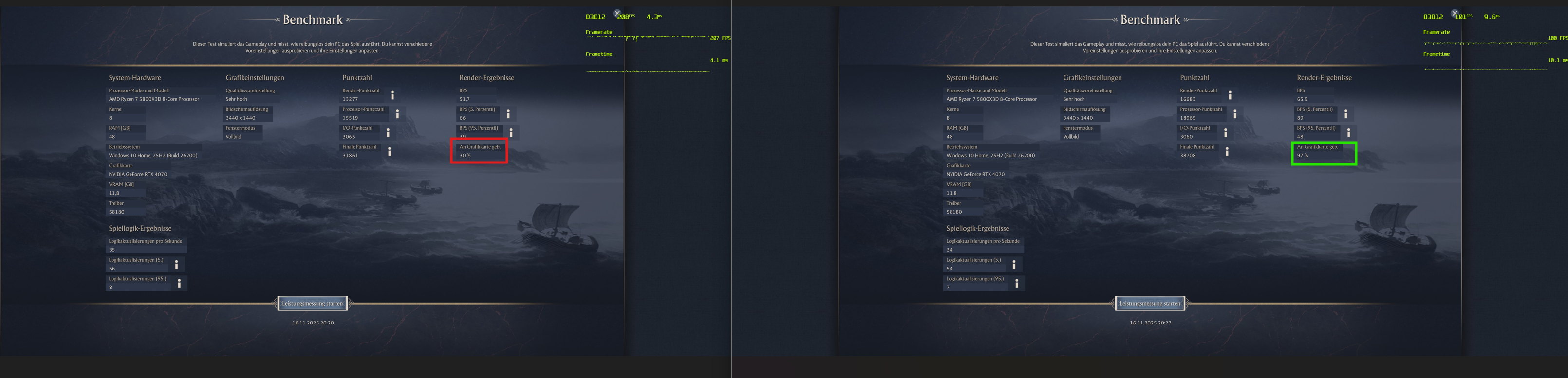Viewport: 1568px width, 378px height.
Task: Select BPS value 65,9
Action: (1302, 99)
